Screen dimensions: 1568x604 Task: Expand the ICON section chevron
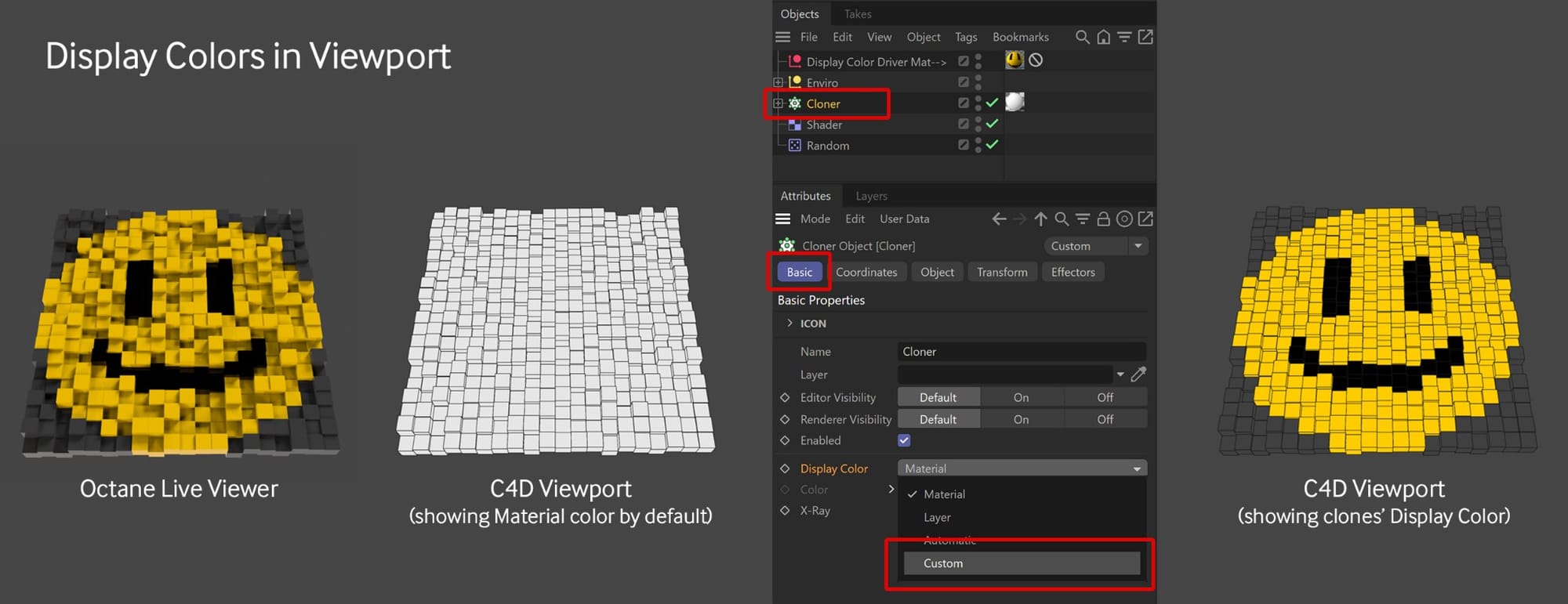click(789, 323)
